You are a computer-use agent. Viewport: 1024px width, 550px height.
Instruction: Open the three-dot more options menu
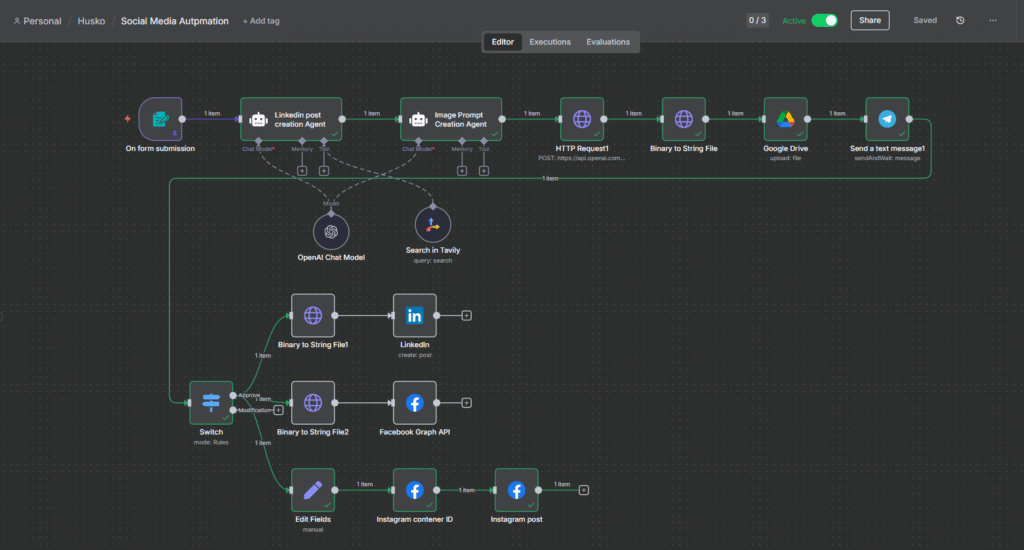pyautogui.click(x=992, y=20)
